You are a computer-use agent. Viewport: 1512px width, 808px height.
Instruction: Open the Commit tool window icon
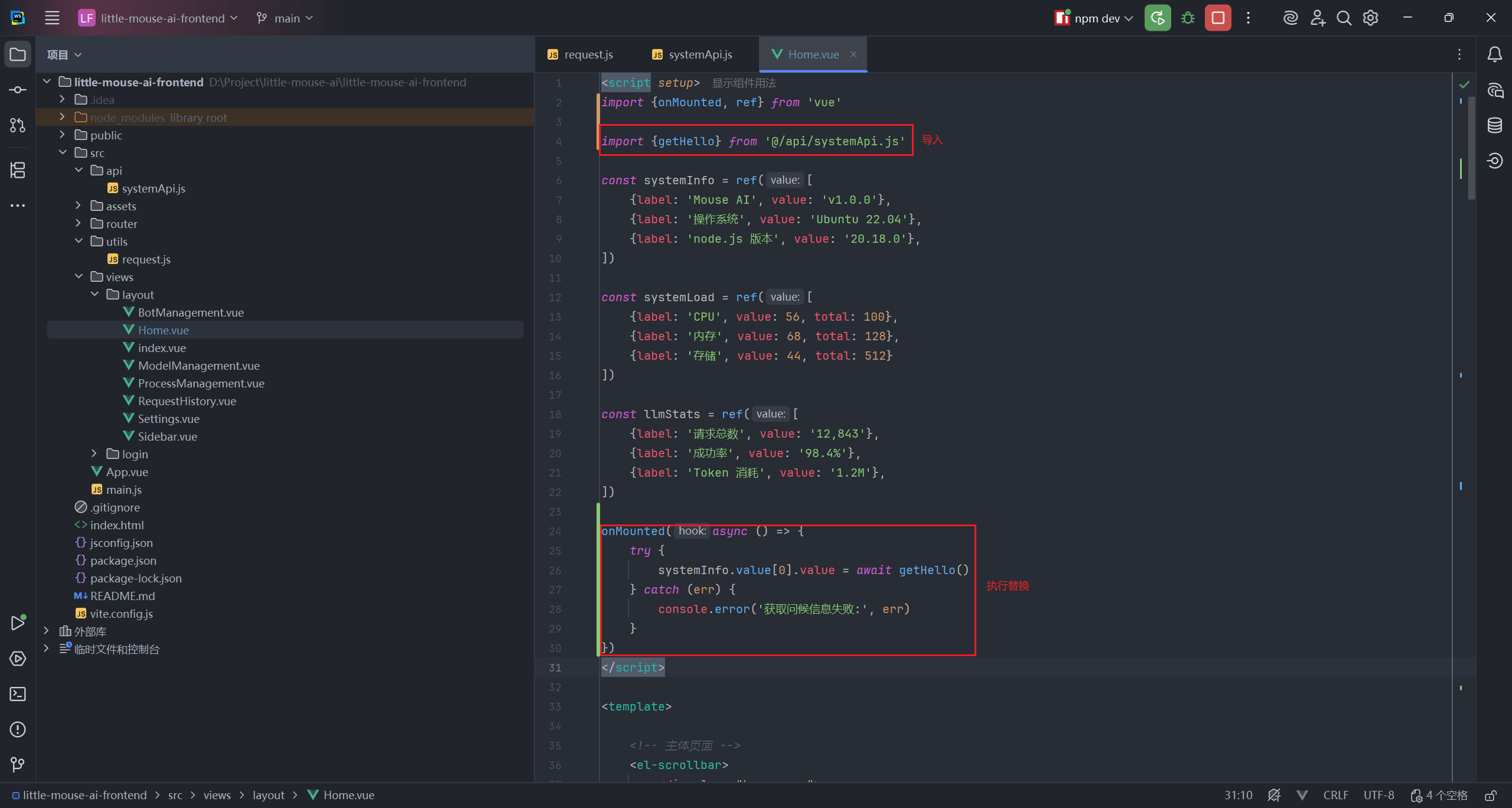18,90
